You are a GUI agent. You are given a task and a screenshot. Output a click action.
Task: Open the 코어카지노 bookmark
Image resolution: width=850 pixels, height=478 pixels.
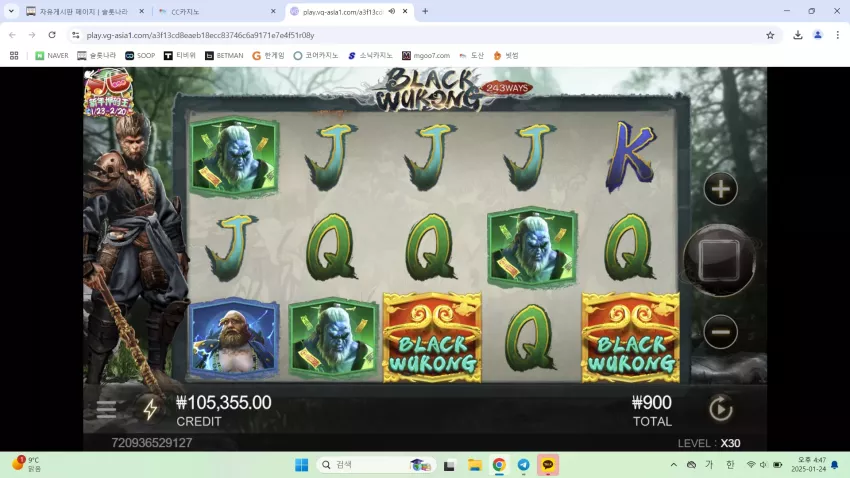pyautogui.click(x=315, y=55)
